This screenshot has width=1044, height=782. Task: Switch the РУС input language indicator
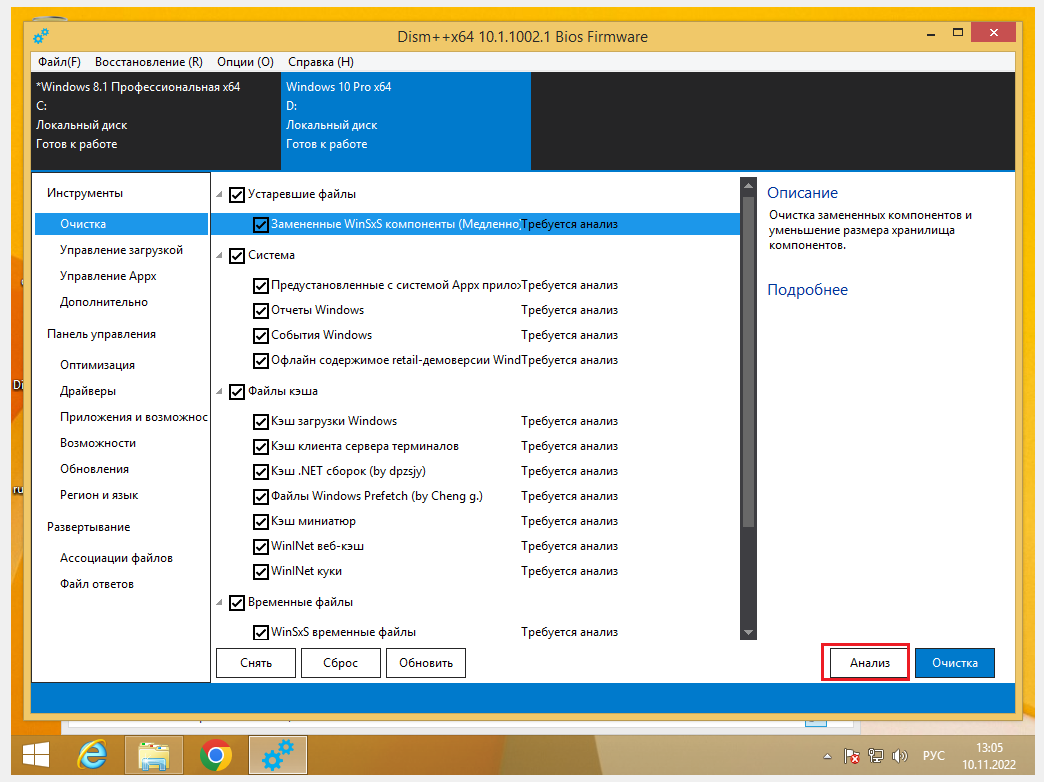tap(933, 756)
